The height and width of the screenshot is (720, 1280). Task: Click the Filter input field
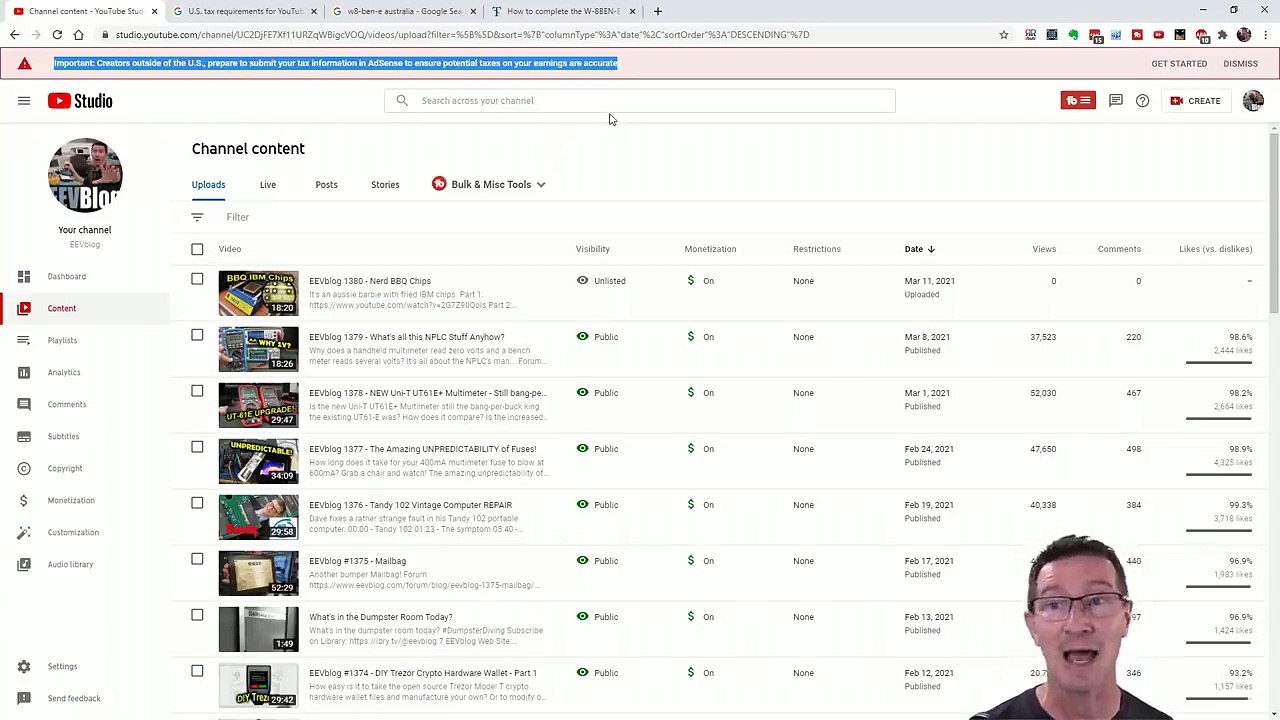237,217
